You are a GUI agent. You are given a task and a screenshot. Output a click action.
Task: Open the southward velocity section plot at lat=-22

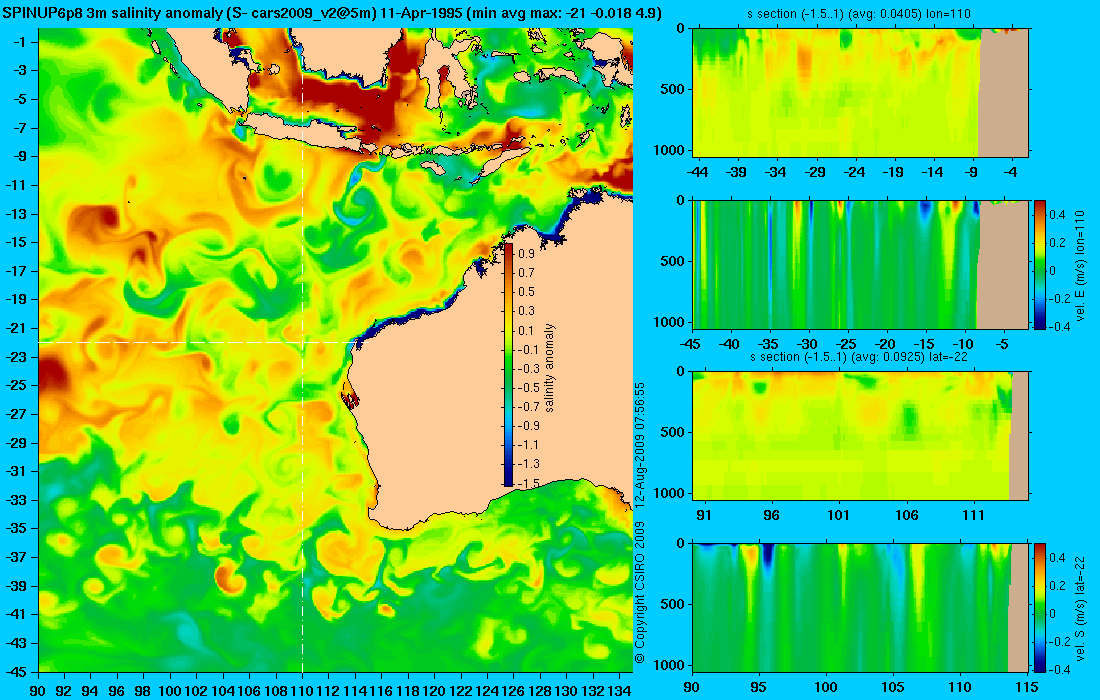click(x=860, y=607)
